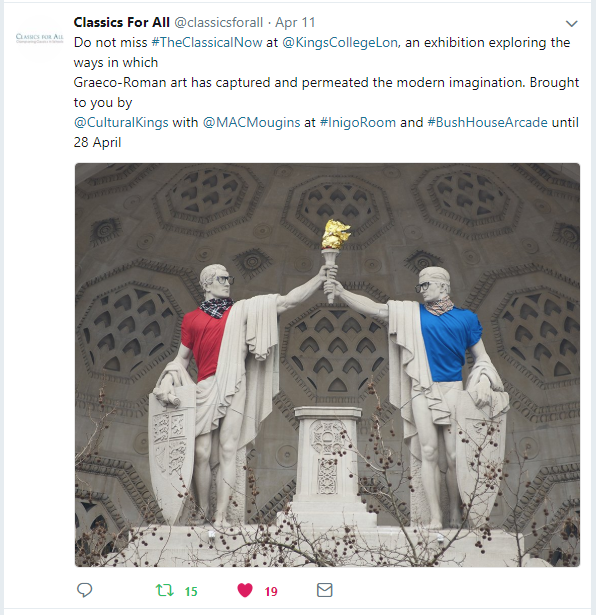
Task: Retweet using the green arrows icon
Action: [x=165, y=590]
